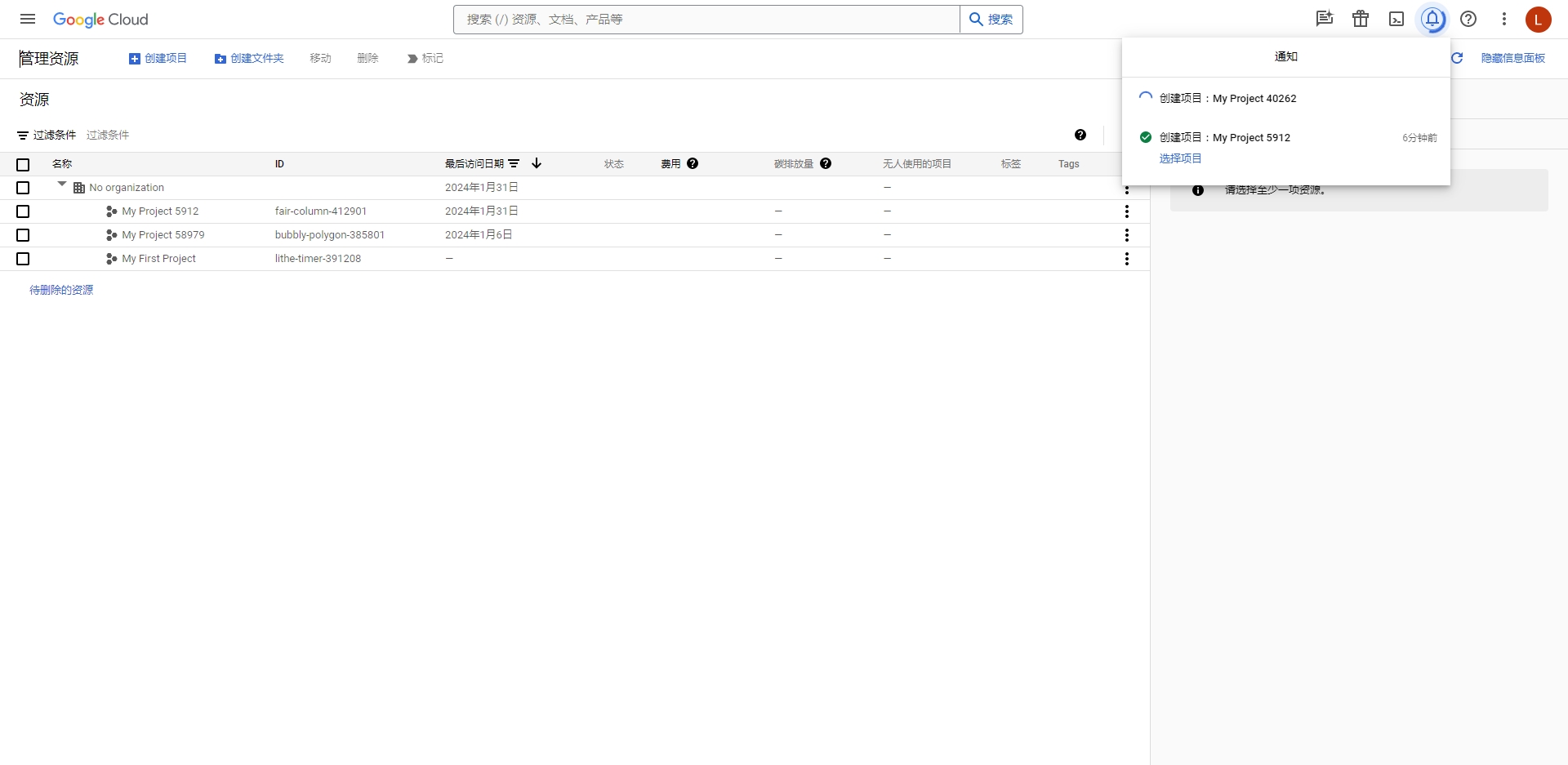Click the search input field
The image size is (1568, 765).
pyautogui.click(x=706, y=20)
